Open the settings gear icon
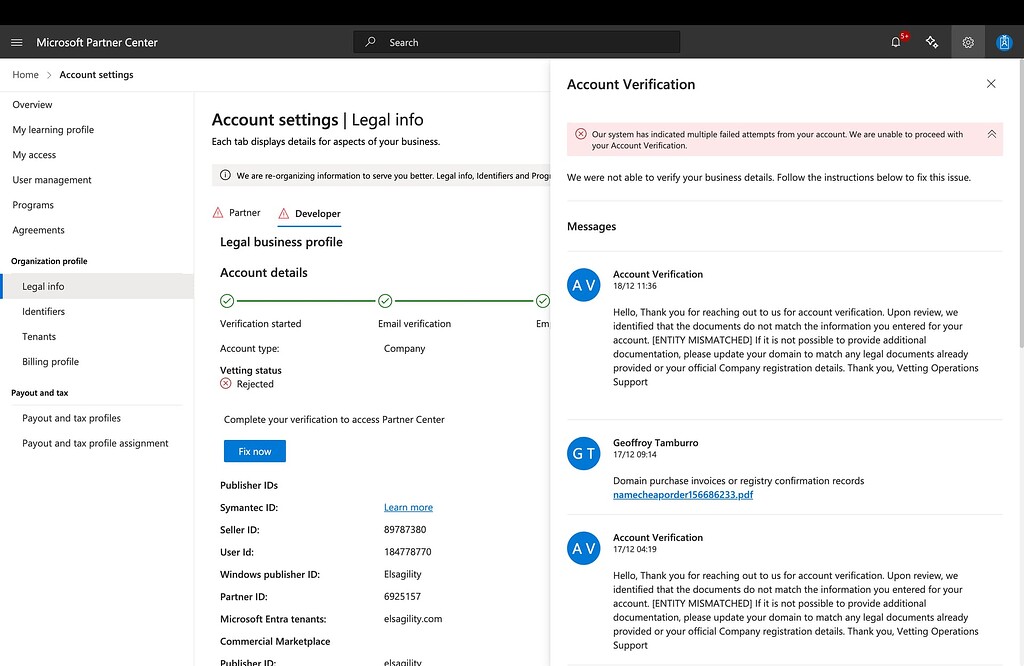1024x666 pixels. 968,42
